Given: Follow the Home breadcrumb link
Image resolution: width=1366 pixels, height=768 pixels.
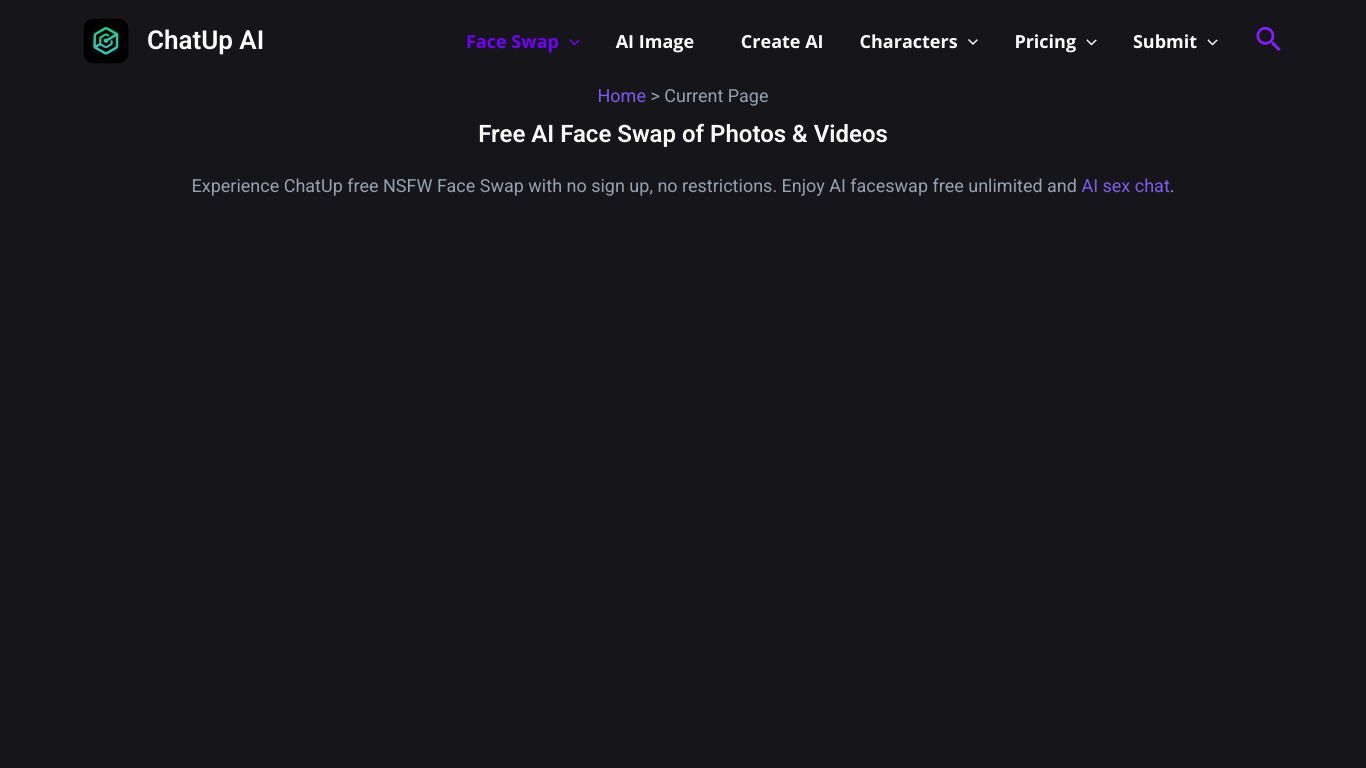Looking at the screenshot, I should coord(621,96).
